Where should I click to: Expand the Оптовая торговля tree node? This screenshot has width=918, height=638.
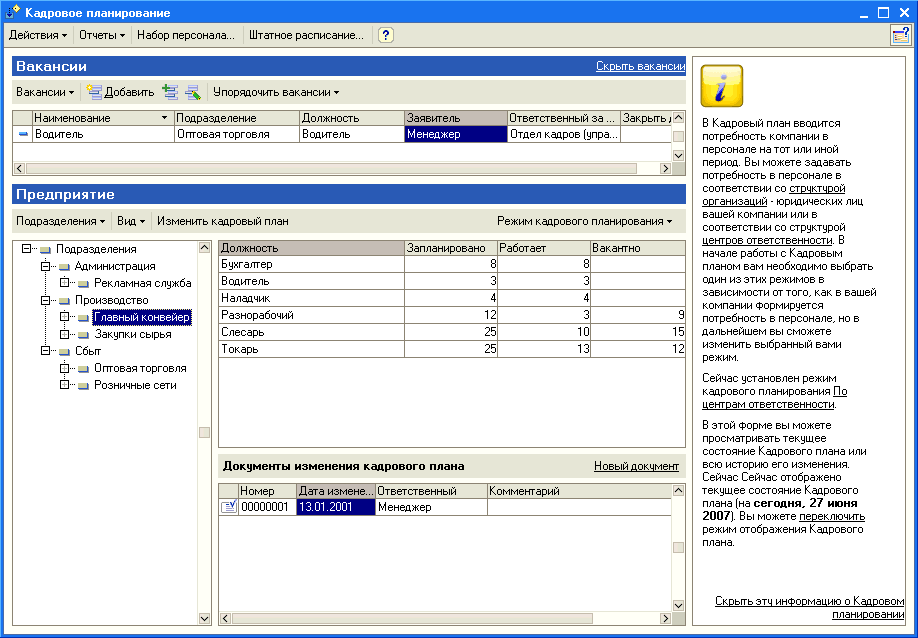[64, 368]
